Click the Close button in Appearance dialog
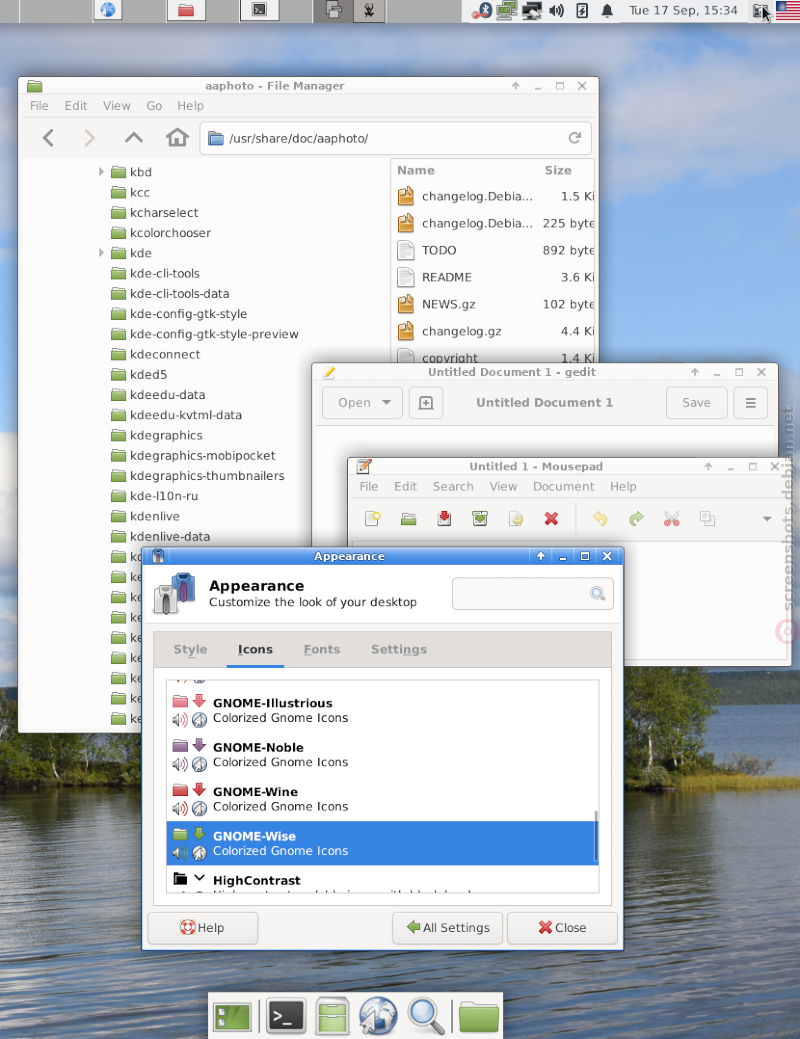 pos(562,928)
